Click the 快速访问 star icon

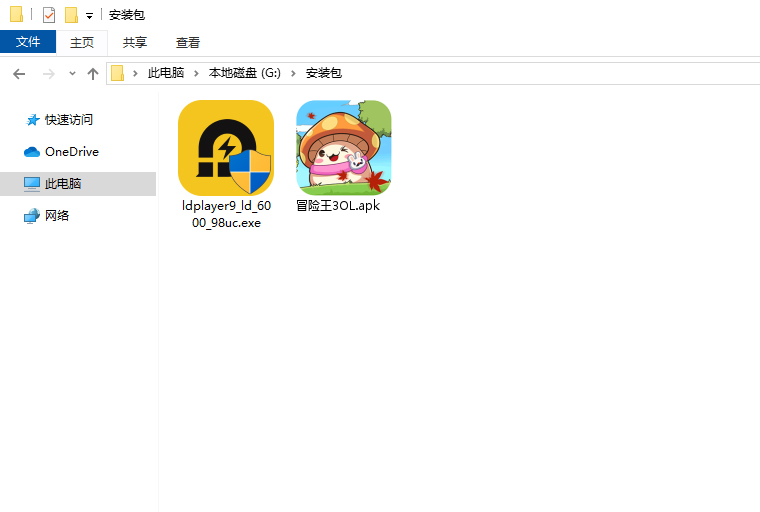[x=32, y=120]
